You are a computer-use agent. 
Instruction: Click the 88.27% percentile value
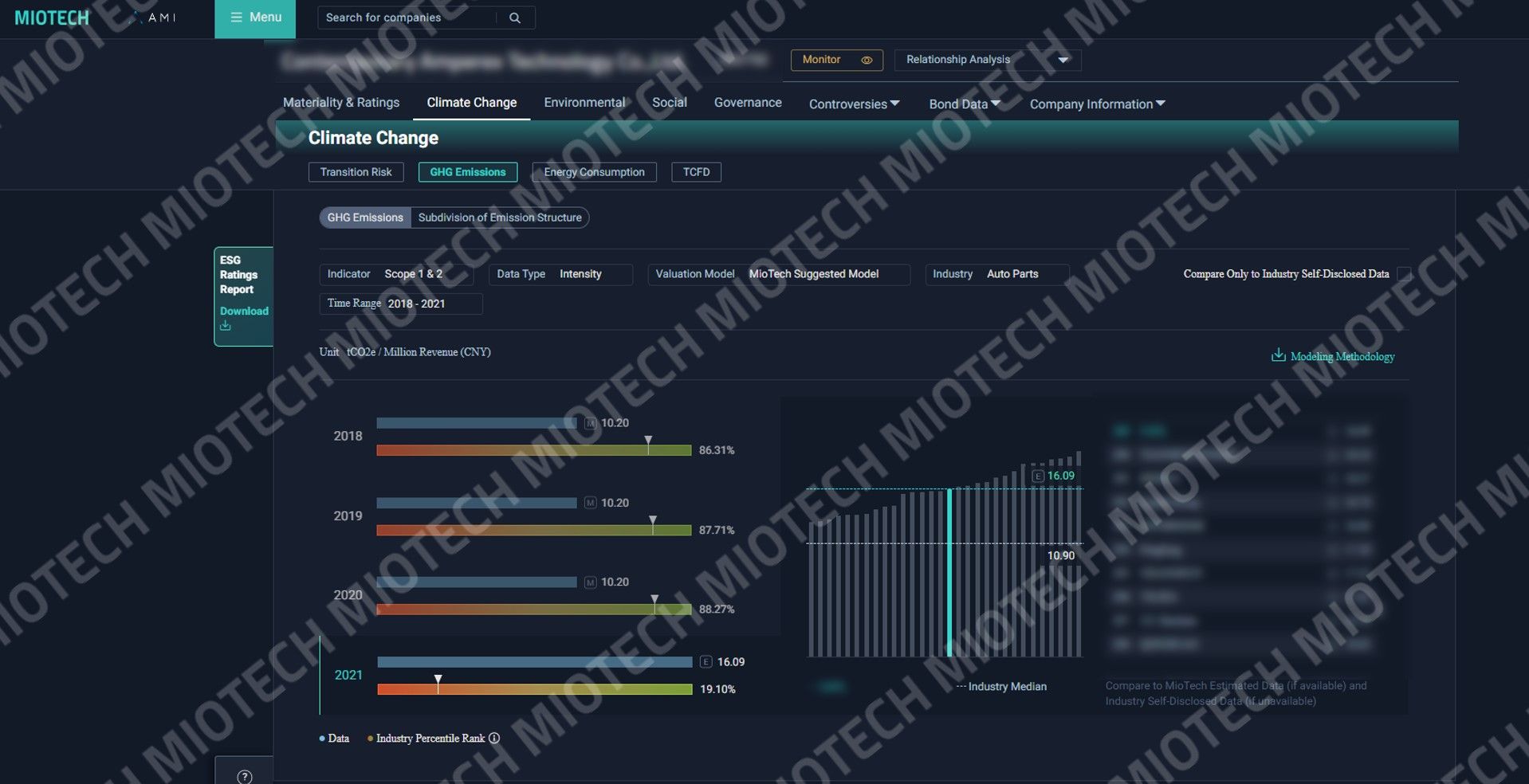tap(717, 610)
